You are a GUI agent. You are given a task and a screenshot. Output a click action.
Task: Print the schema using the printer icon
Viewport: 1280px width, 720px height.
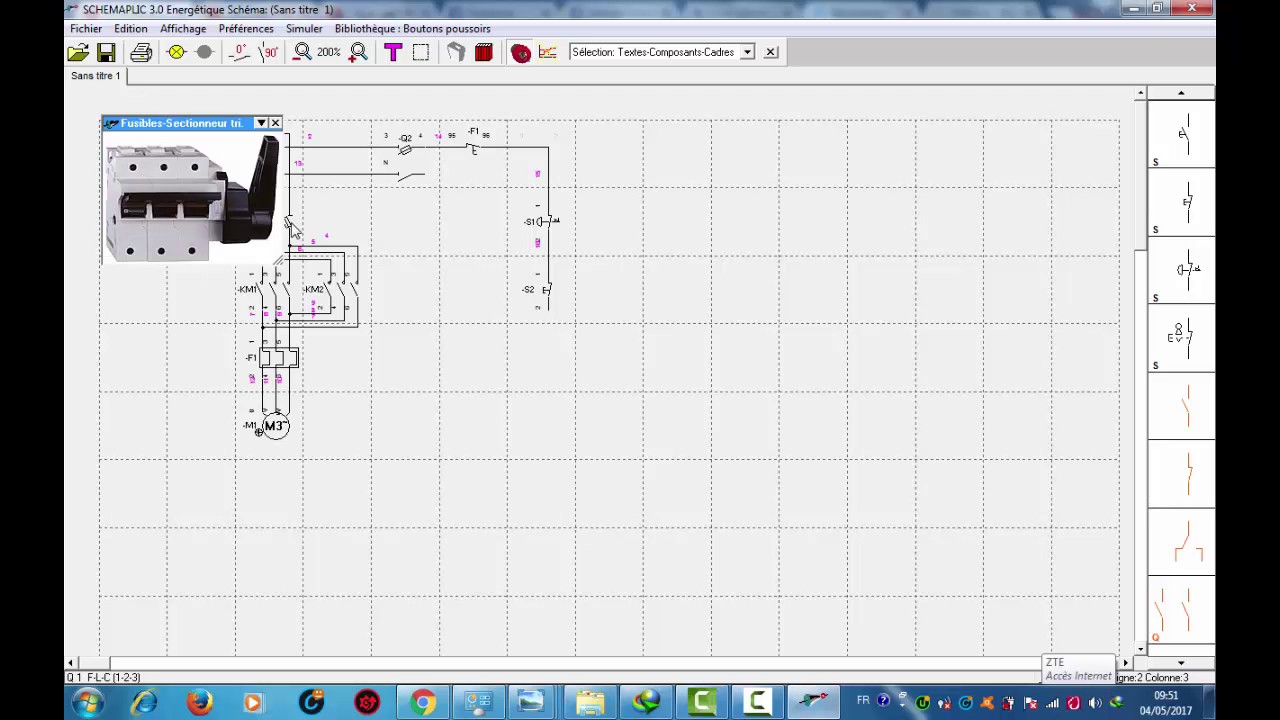[x=141, y=52]
